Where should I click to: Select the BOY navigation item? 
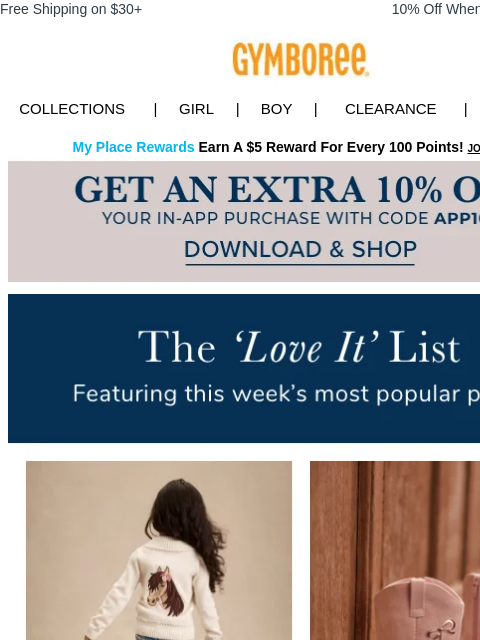276,109
